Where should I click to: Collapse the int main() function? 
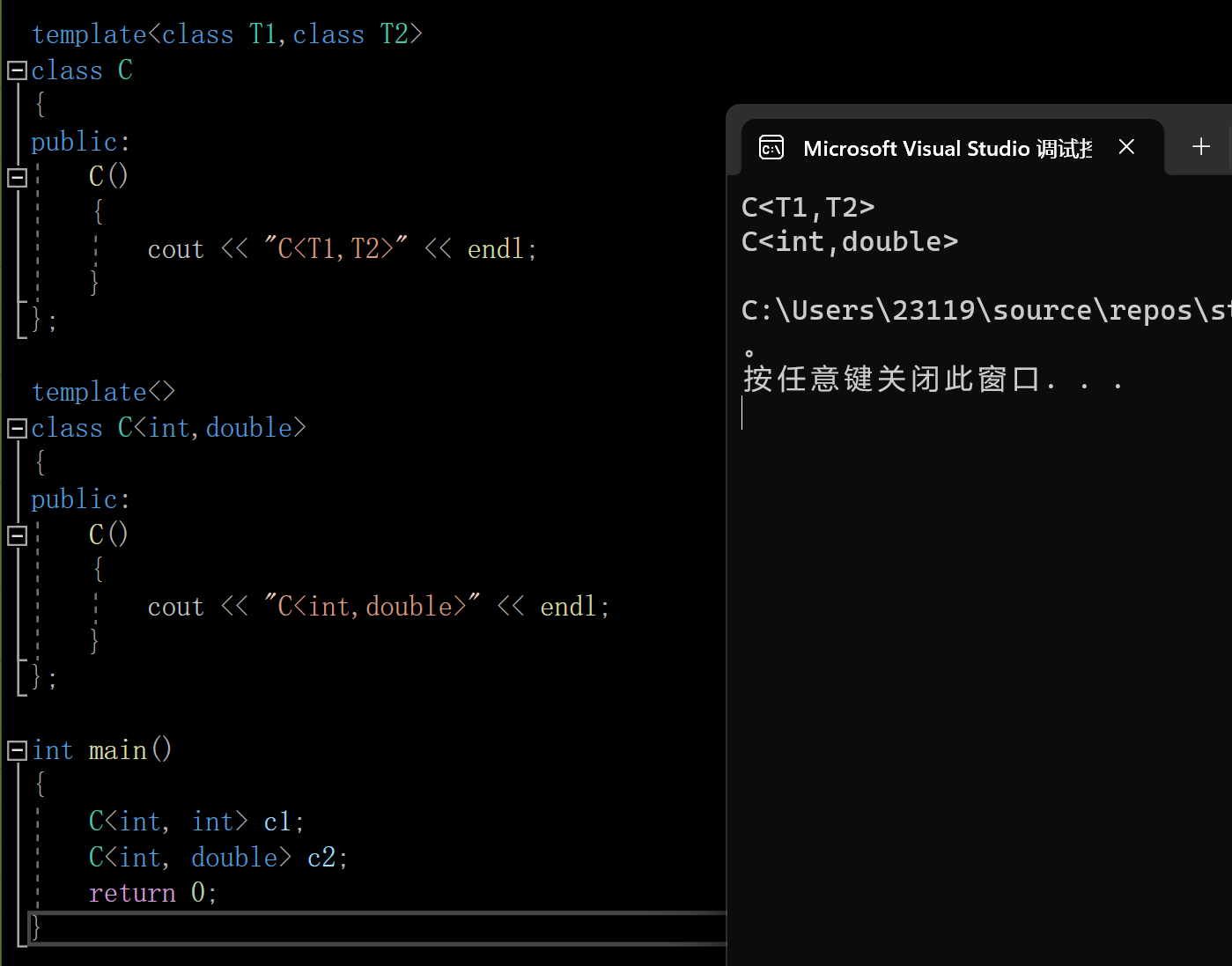point(17,750)
